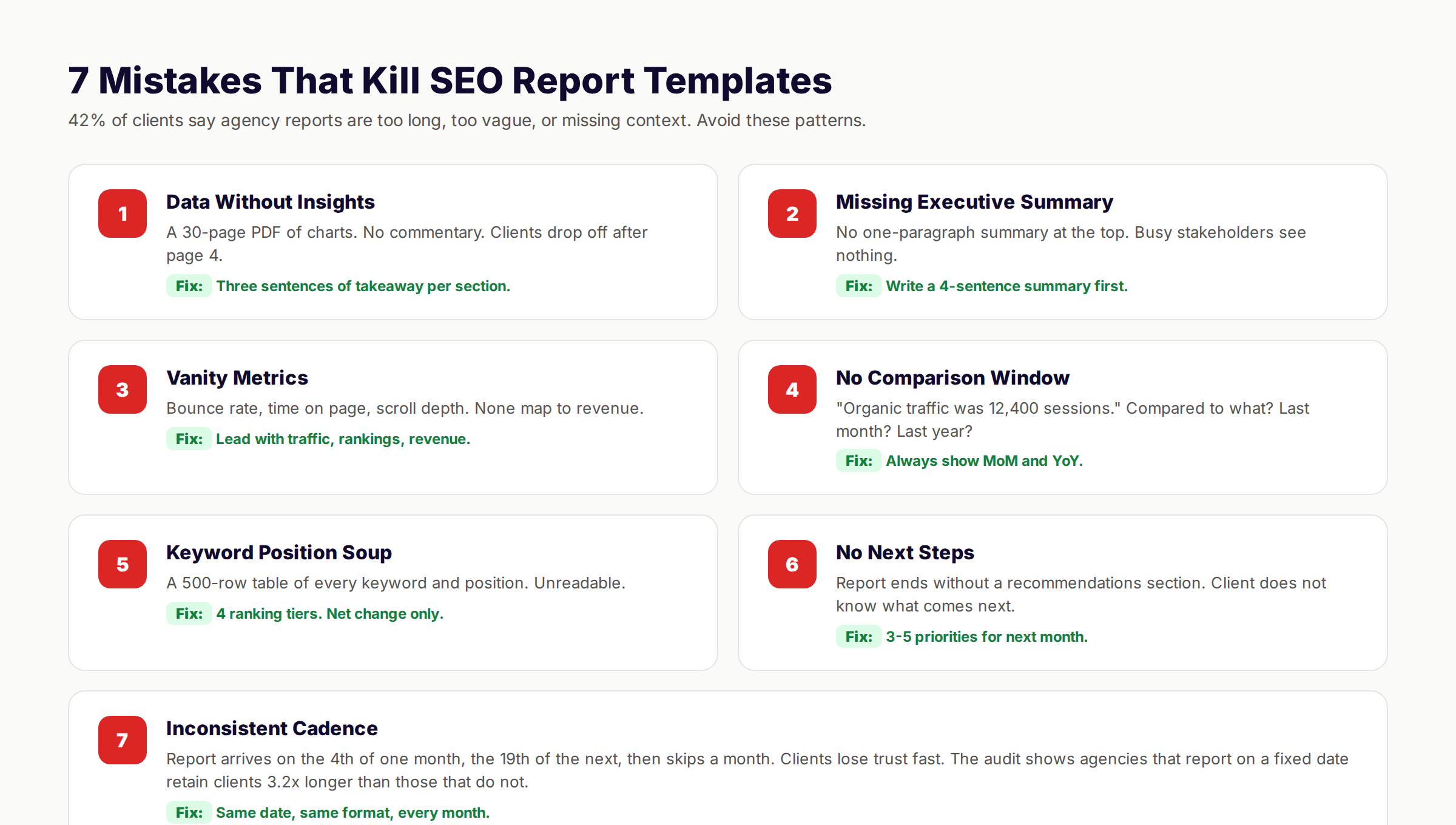Select the main title '7 Mistakes That Kill SEO Report Templates'
Screen dimensions: 1456x825
(x=450, y=81)
